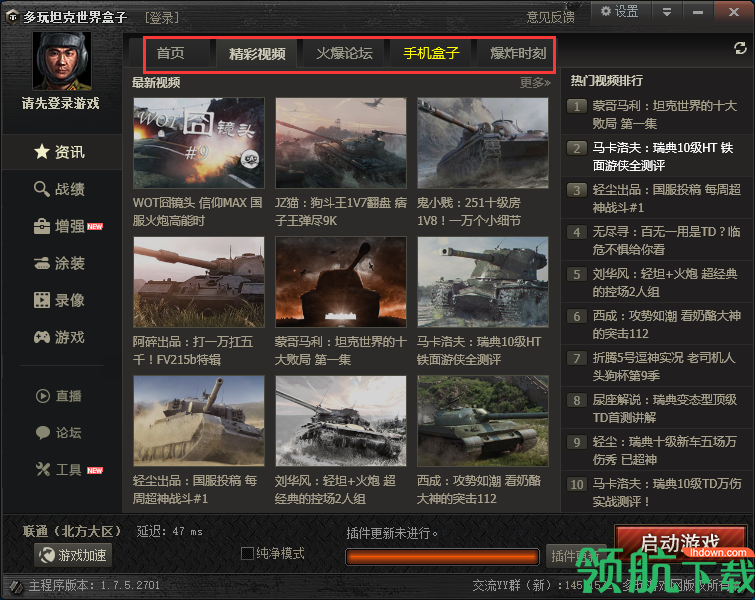This screenshot has height=600, width=755.
Task: Click the 延迟: 47 ms latency text
Action: 169,531
